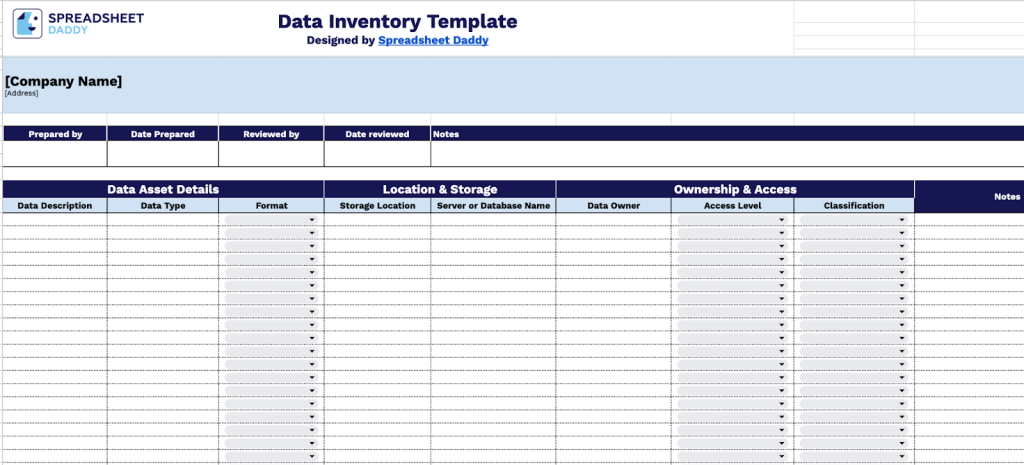
Task: Click the empty cell under Date Prepared
Action: click(x=162, y=153)
